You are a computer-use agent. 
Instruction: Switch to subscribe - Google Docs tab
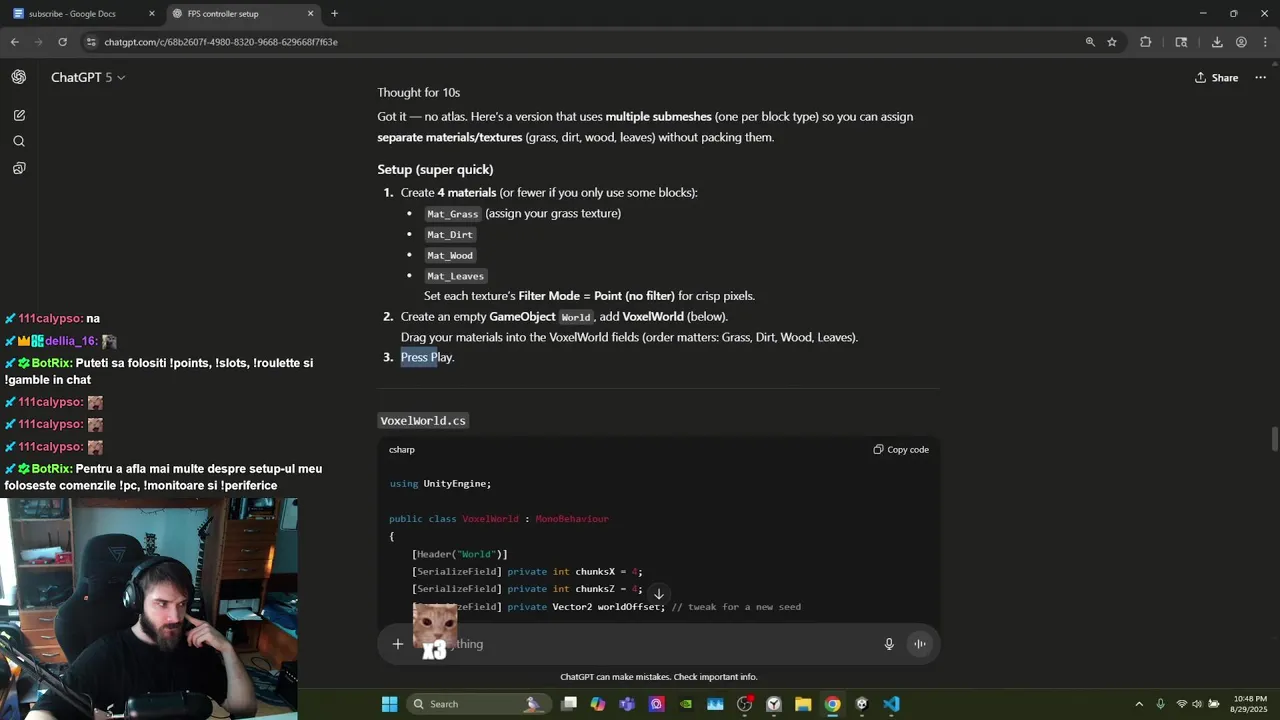pyautogui.click(x=85, y=14)
